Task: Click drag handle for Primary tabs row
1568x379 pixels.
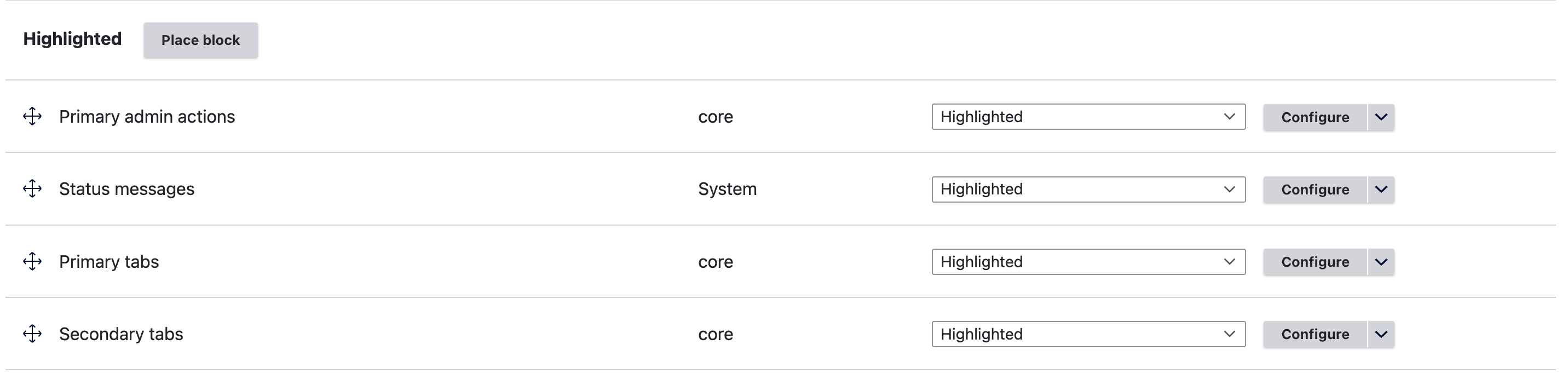Action: pos(32,261)
